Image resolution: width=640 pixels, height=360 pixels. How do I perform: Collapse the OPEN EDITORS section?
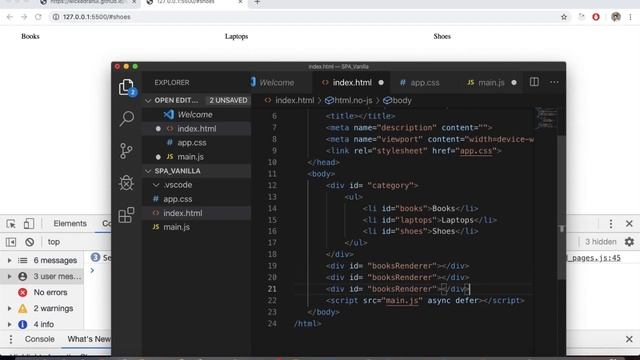(148, 100)
